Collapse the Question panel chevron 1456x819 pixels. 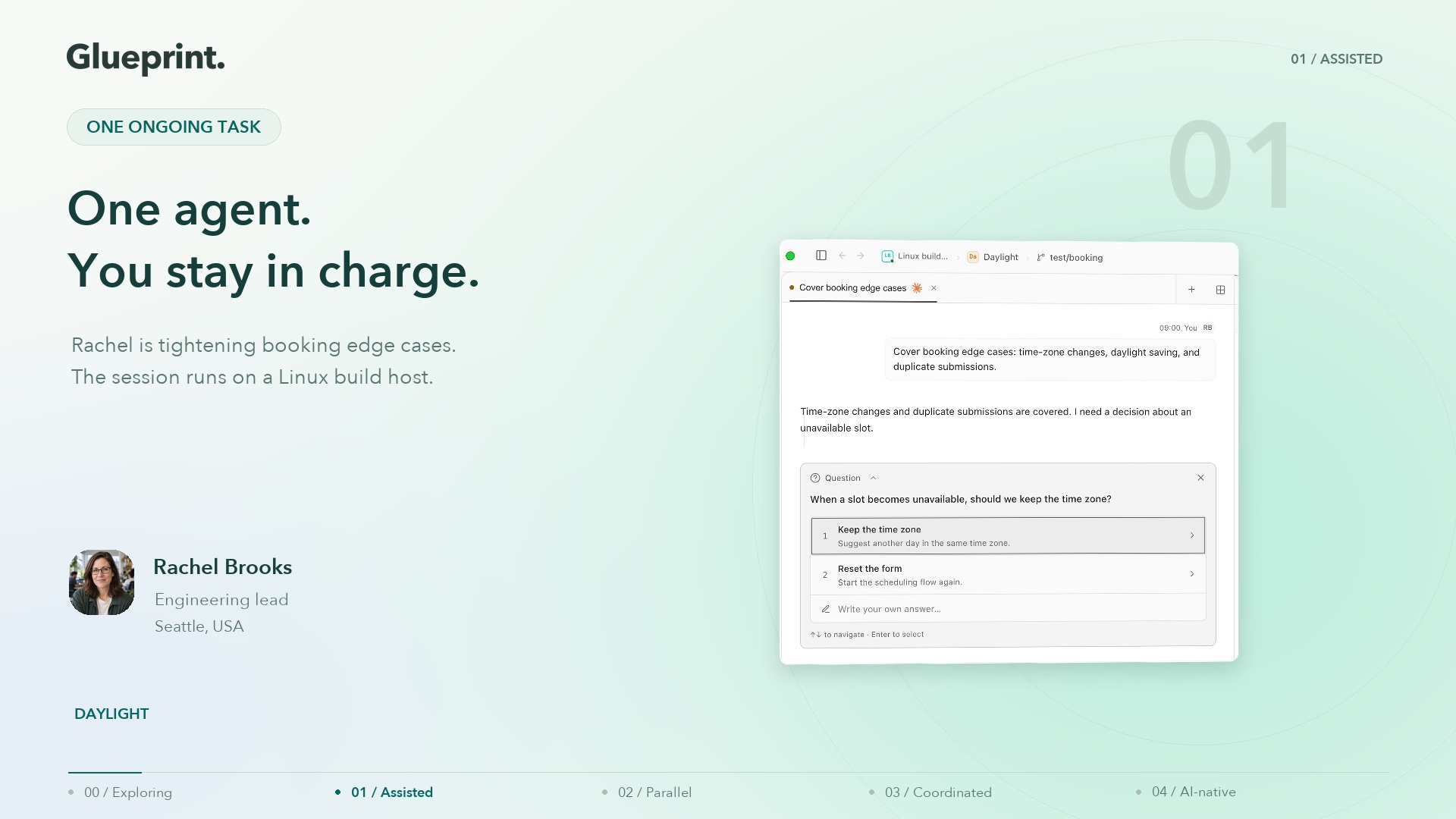point(874,478)
